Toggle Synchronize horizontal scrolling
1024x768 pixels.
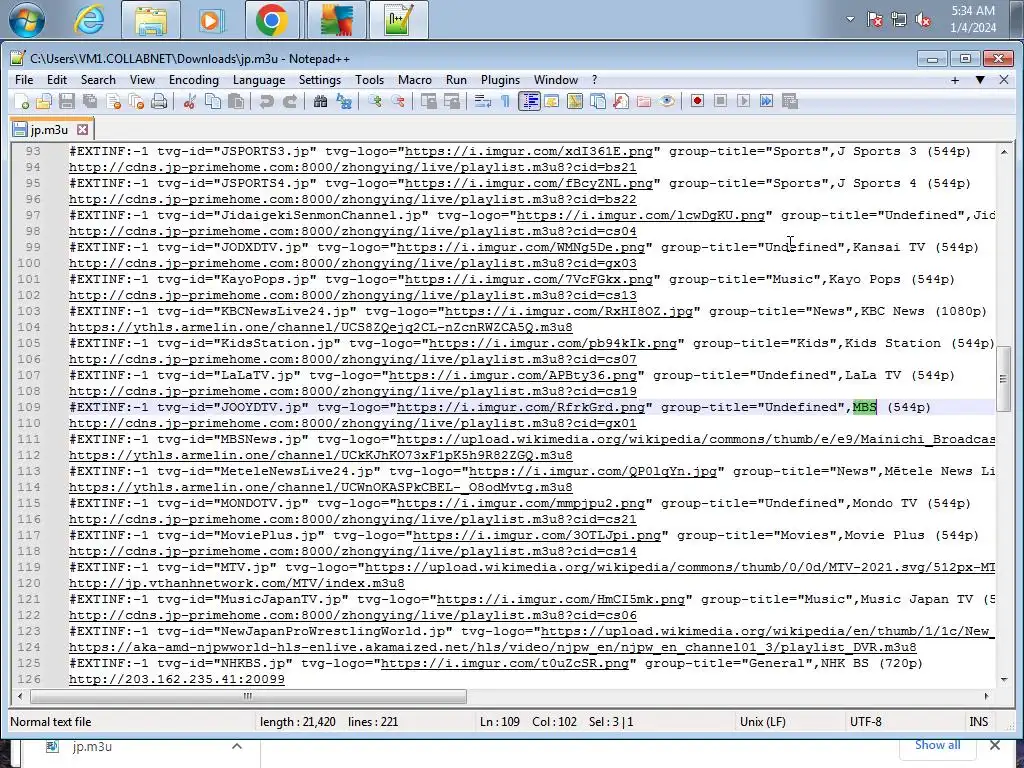(x=452, y=102)
